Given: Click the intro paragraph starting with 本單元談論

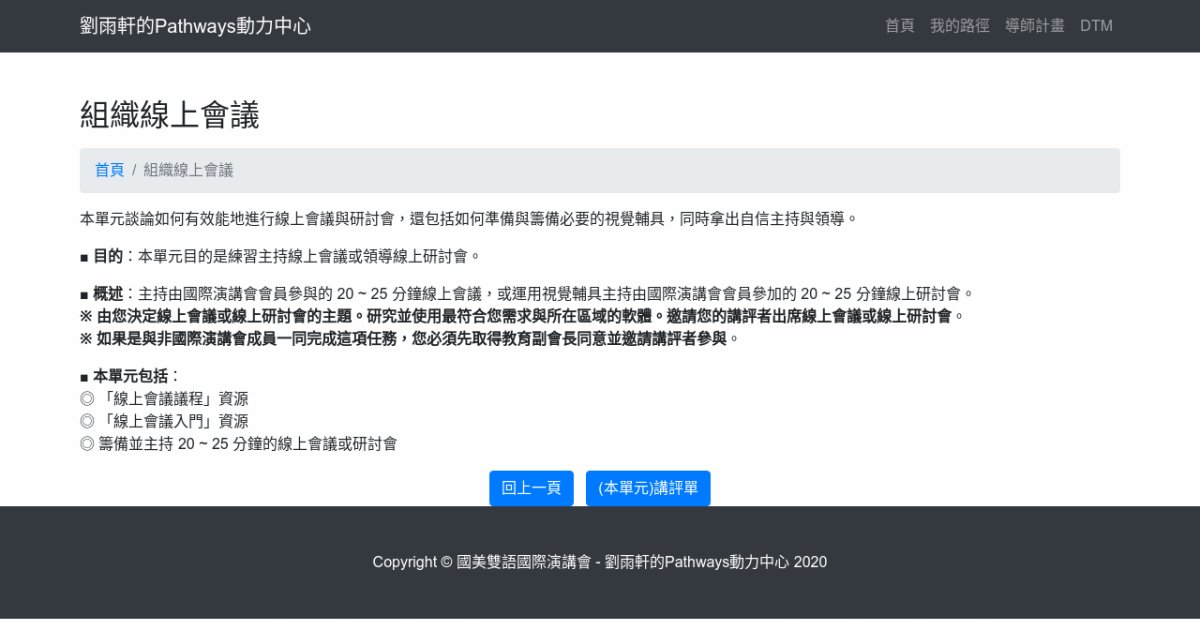Looking at the screenshot, I should pos(468,218).
